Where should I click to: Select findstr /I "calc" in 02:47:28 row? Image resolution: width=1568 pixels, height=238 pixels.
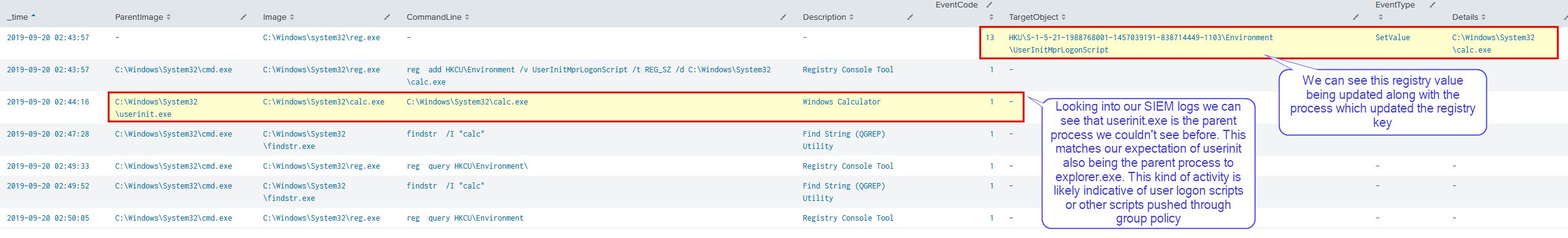click(445, 134)
